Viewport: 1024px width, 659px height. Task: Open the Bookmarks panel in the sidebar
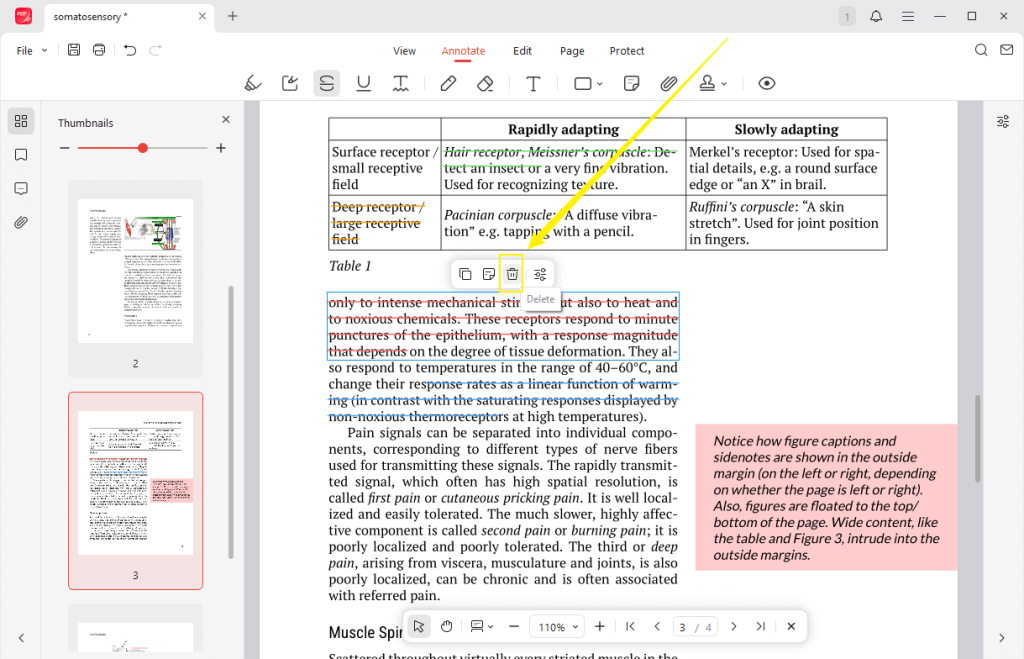(20, 154)
